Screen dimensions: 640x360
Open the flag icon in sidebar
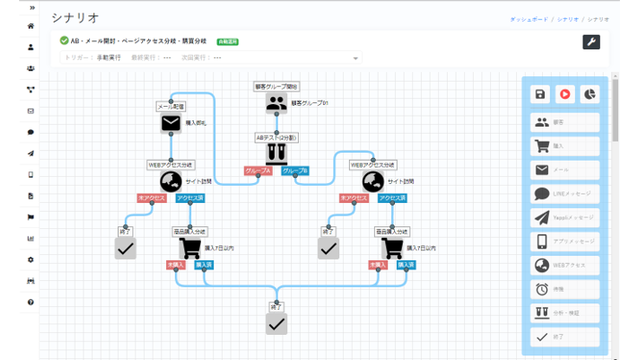coord(31,217)
